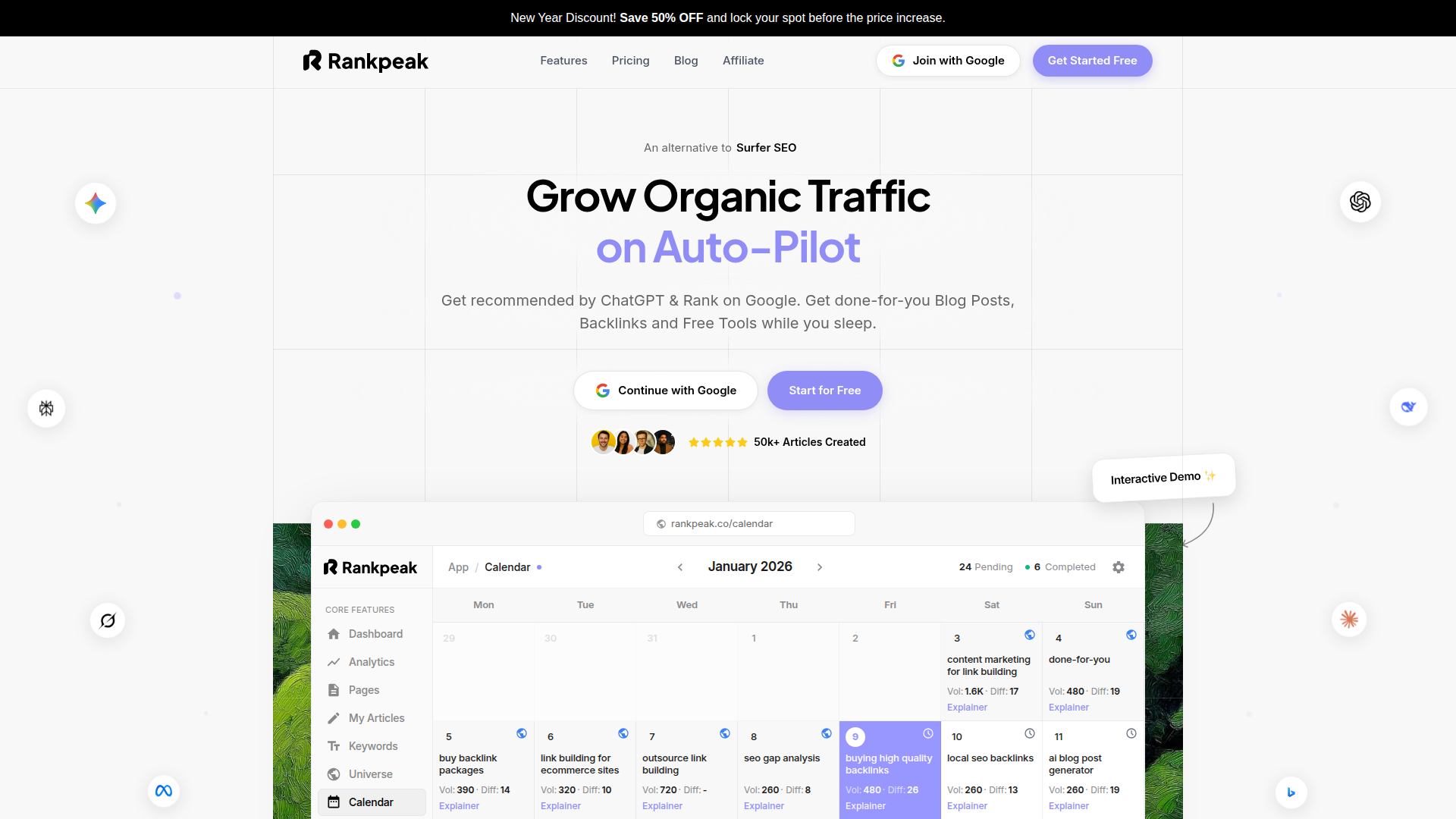Screen dimensions: 1456x819
Task: Select Analytics from the sidebar
Action: pos(371,661)
